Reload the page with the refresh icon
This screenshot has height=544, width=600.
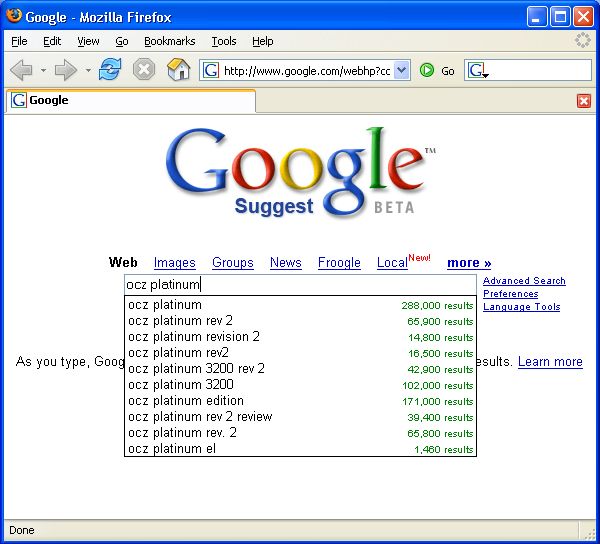click(110, 70)
